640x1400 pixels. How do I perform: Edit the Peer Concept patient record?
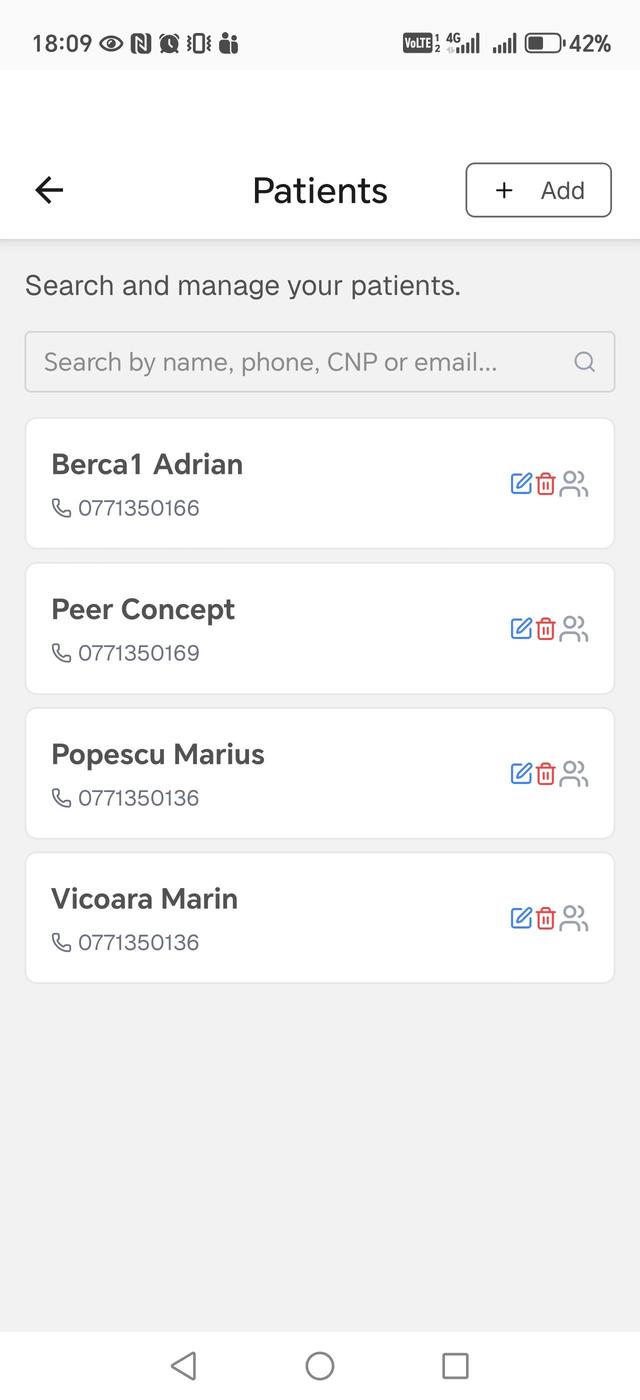(521, 629)
